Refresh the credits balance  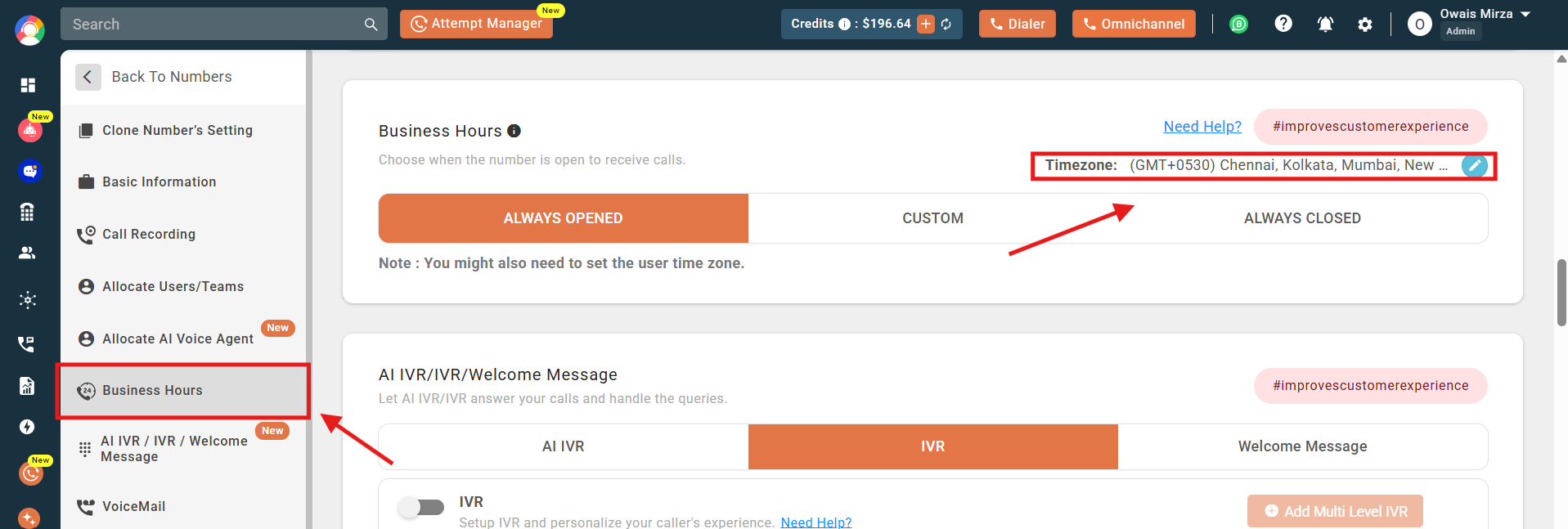click(x=946, y=24)
